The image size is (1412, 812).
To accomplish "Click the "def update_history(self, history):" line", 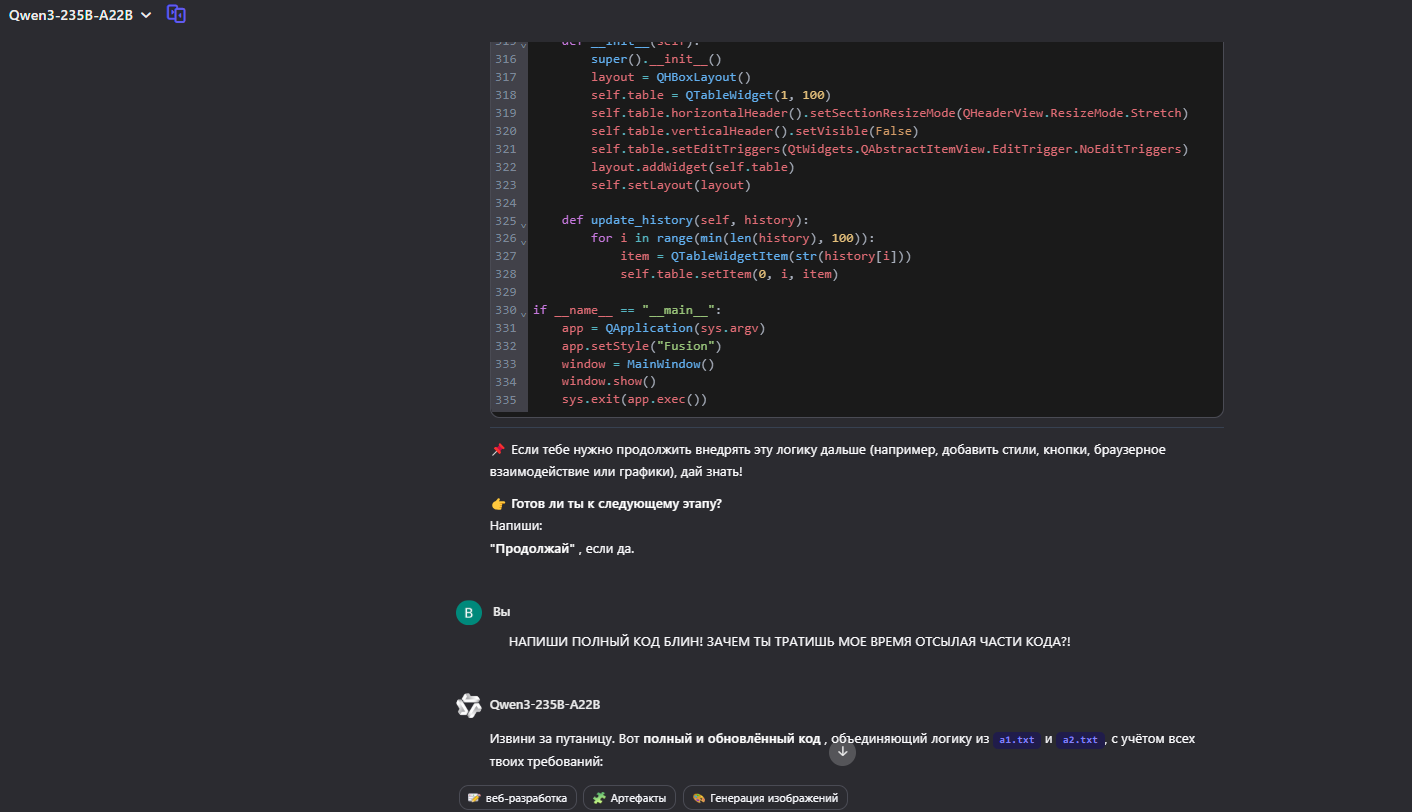I will (x=685, y=220).
